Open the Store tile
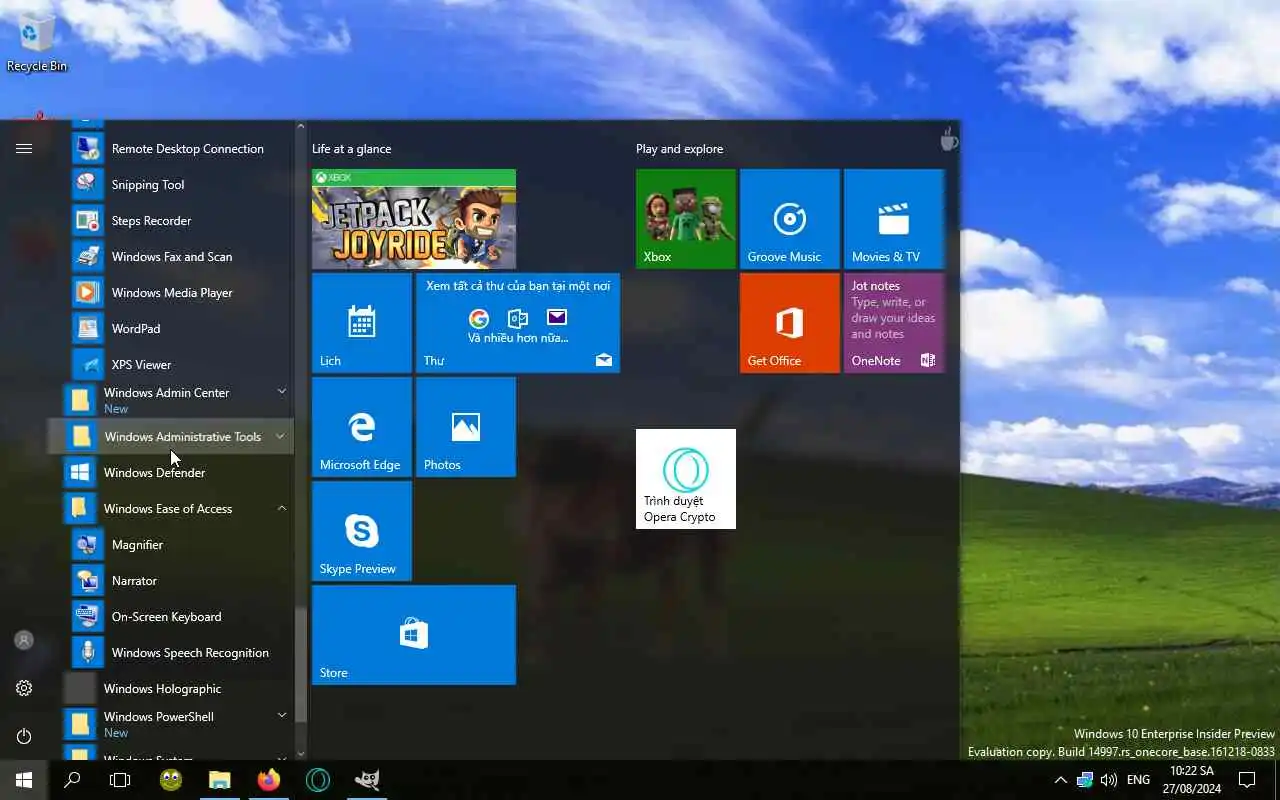Screen dimensions: 1280x800 [414, 634]
